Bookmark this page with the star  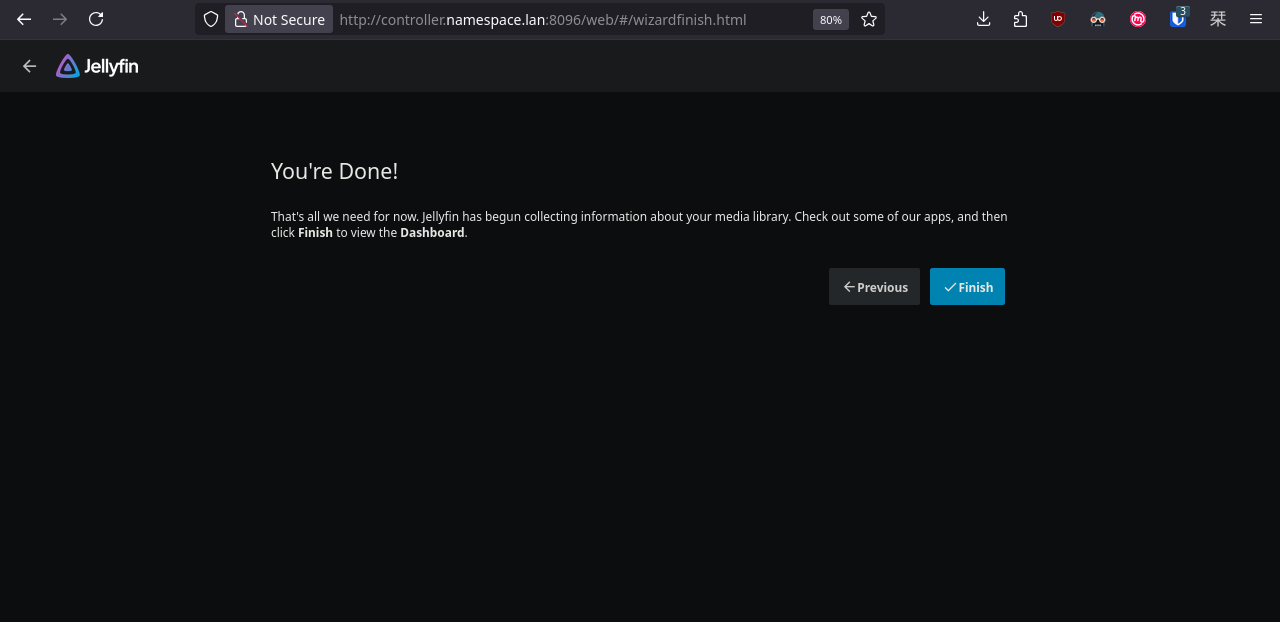point(869,19)
